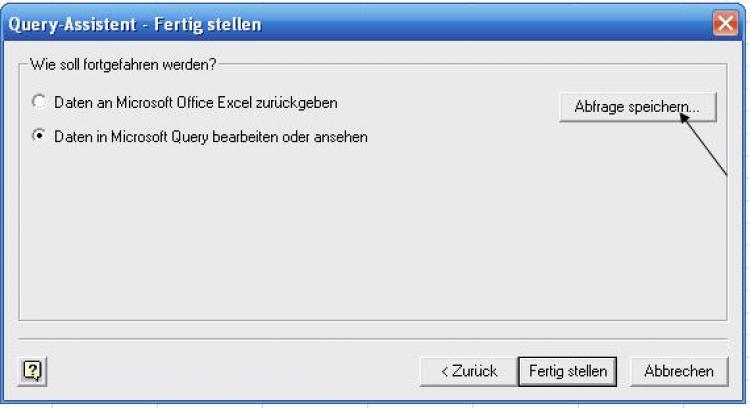Click the label 'Daten an Microsoft Office Excel zurückgeben'
This screenshot has height=408, width=750.
click(194, 102)
